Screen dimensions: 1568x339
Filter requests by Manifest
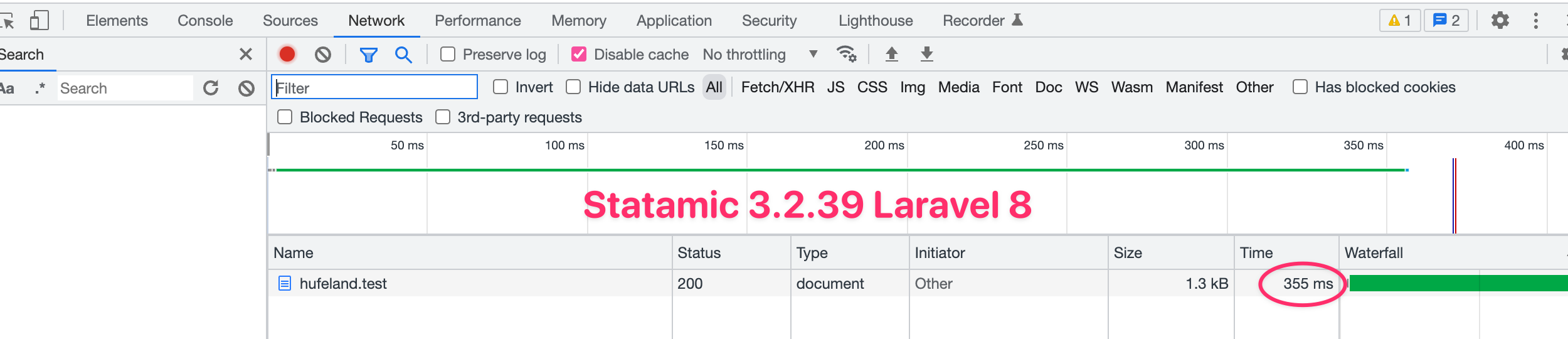1194,87
